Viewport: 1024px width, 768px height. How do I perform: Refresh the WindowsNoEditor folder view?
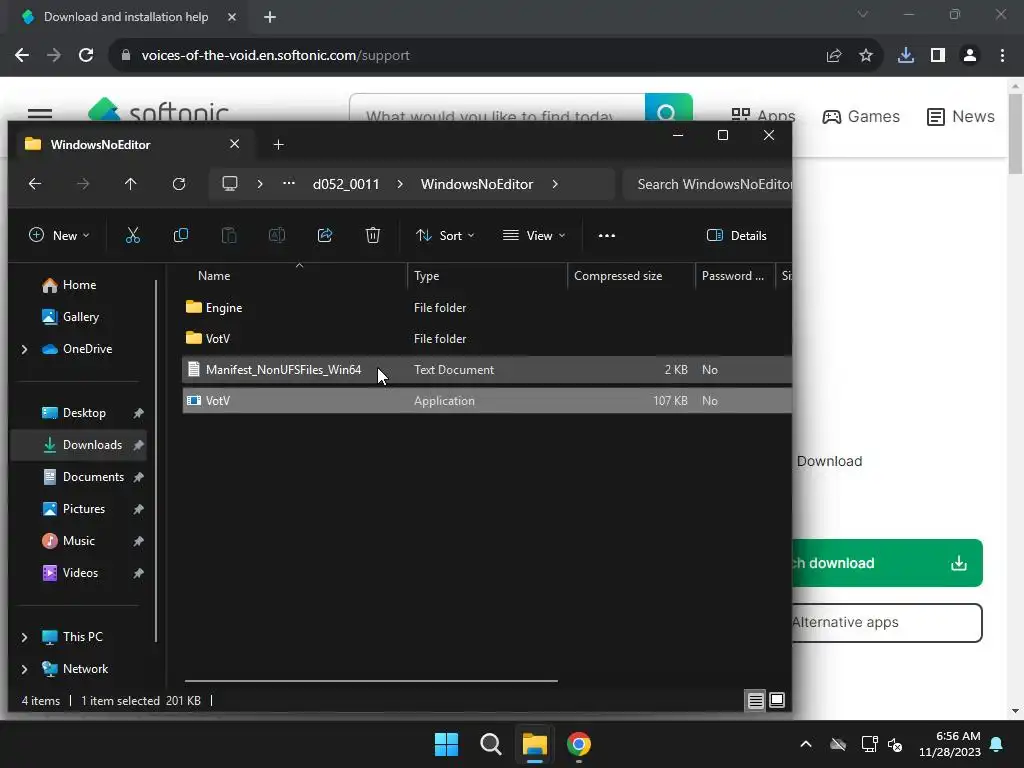179,184
